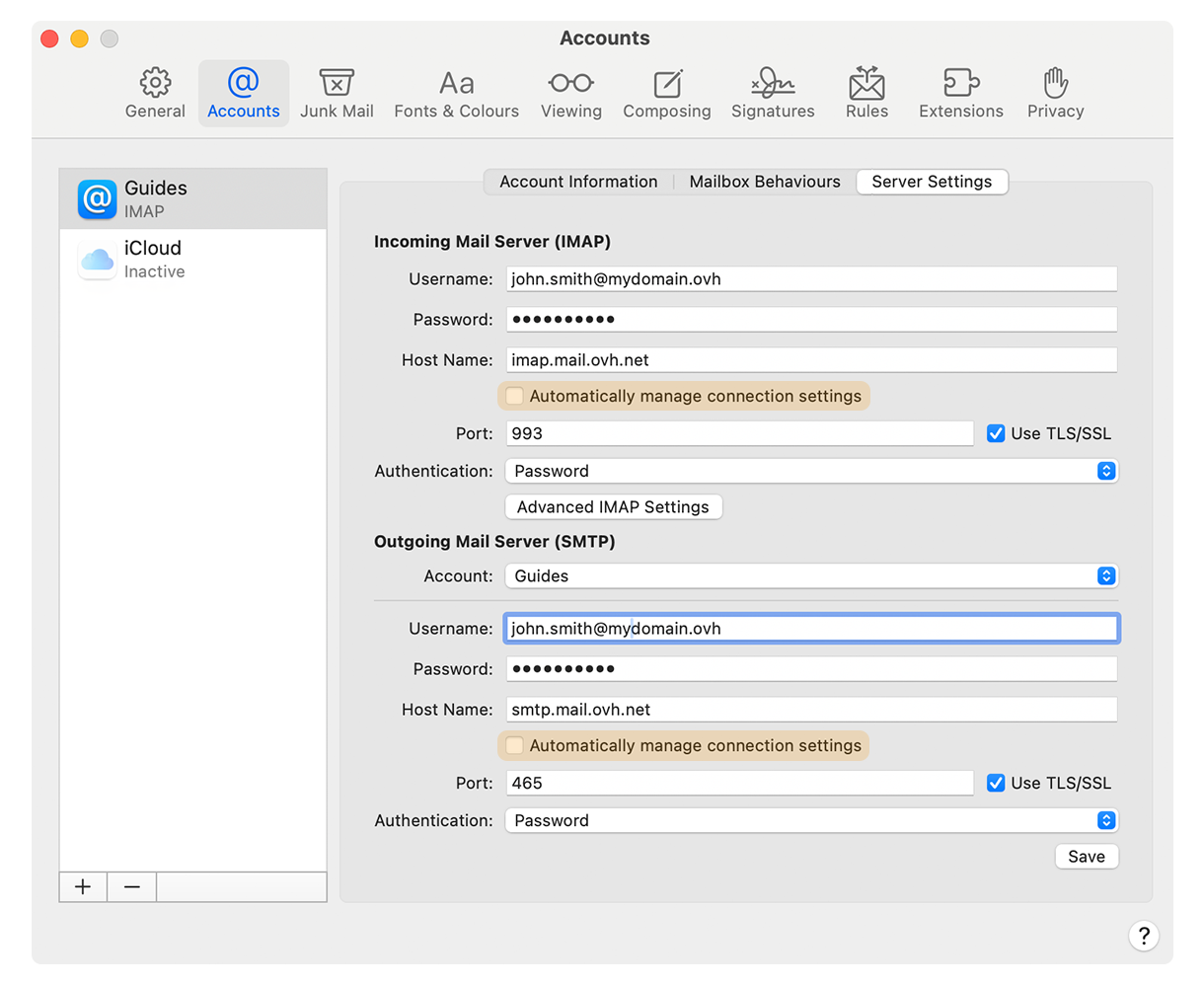Save the server settings changes
The height and width of the screenshot is (987, 1204).
[x=1087, y=856]
